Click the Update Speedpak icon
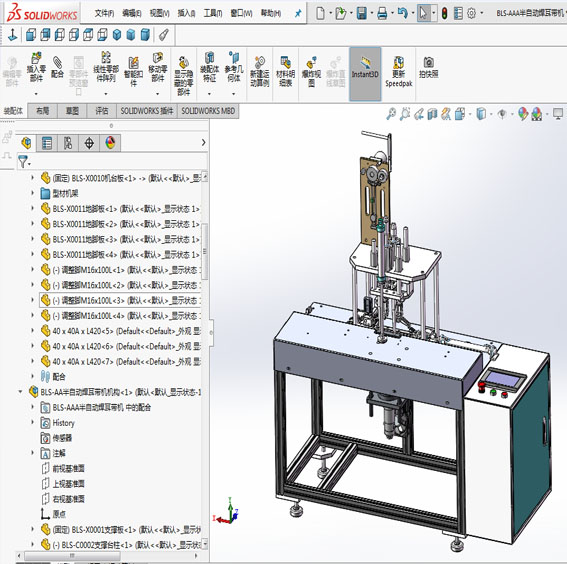567x564 pixels. point(398,71)
